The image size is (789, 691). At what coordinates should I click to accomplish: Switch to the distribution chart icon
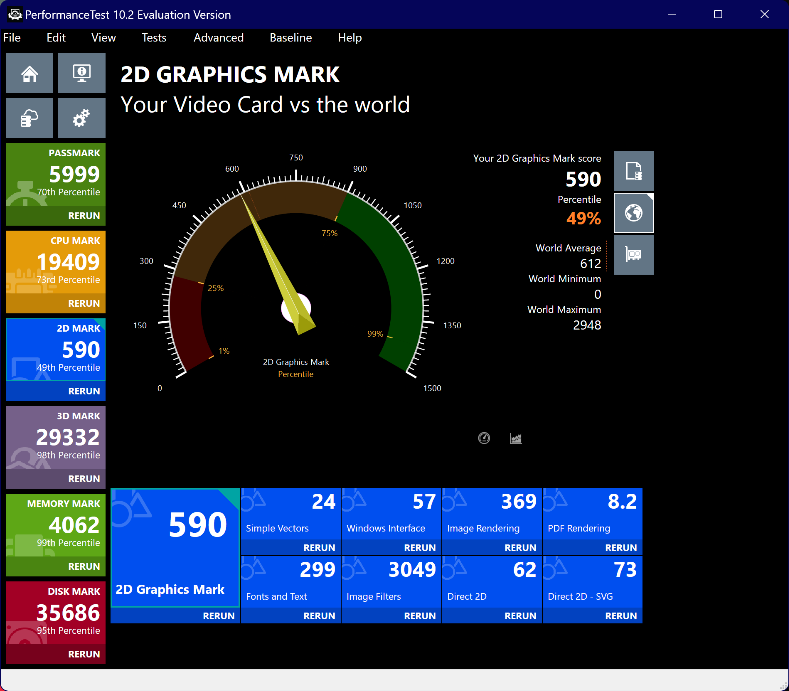point(516,438)
